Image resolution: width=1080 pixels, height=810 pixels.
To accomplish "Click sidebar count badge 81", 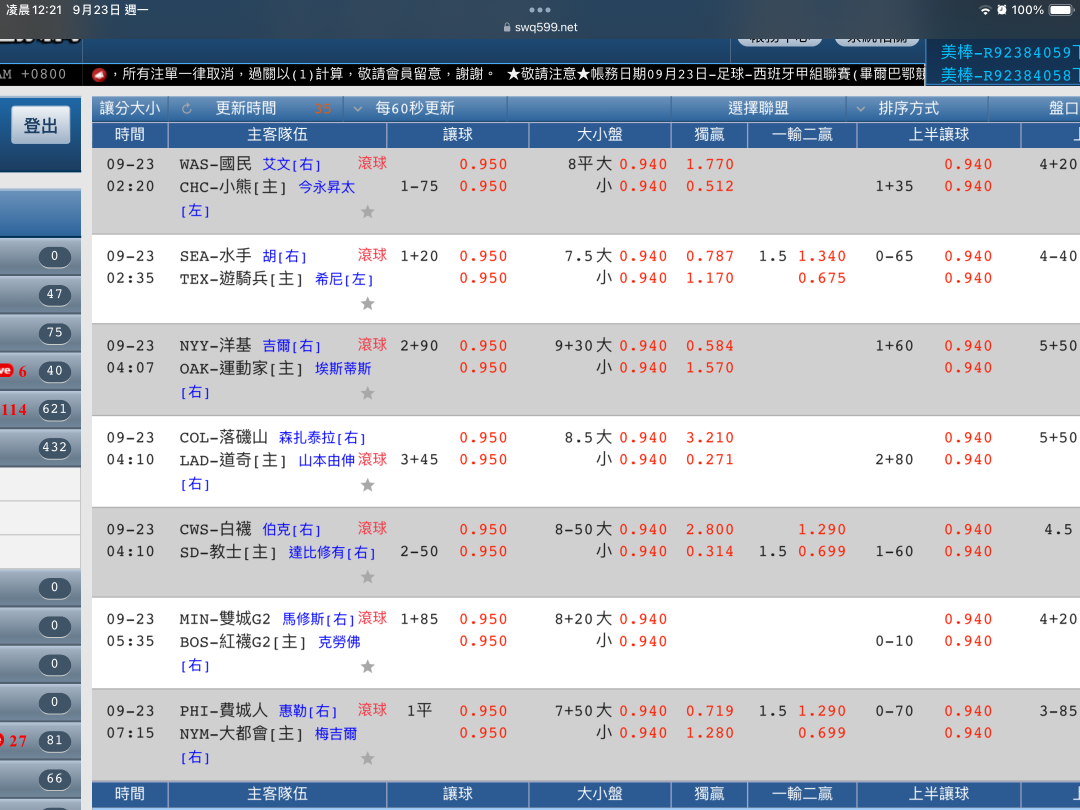I will (54, 740).
